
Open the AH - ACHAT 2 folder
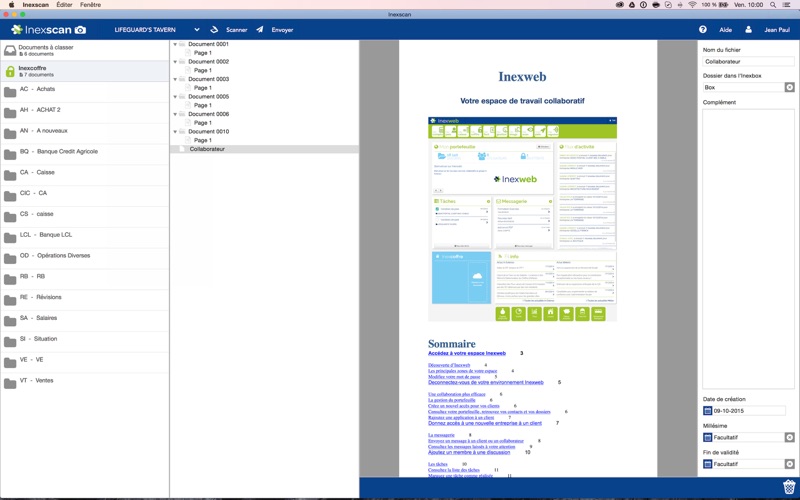[85, 113]
